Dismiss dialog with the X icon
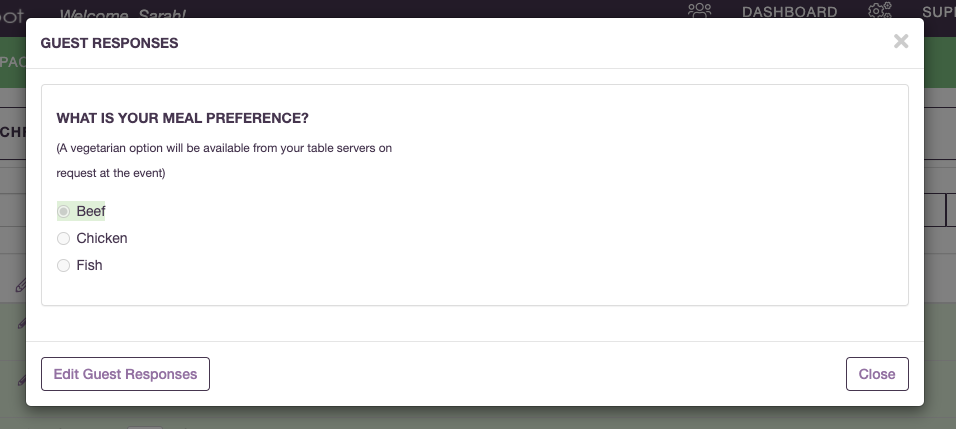The image size is (956, 429). [901, 41]
